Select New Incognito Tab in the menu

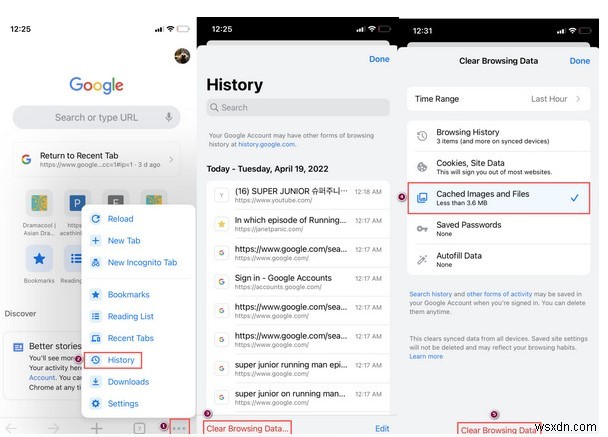pos(138,263)
